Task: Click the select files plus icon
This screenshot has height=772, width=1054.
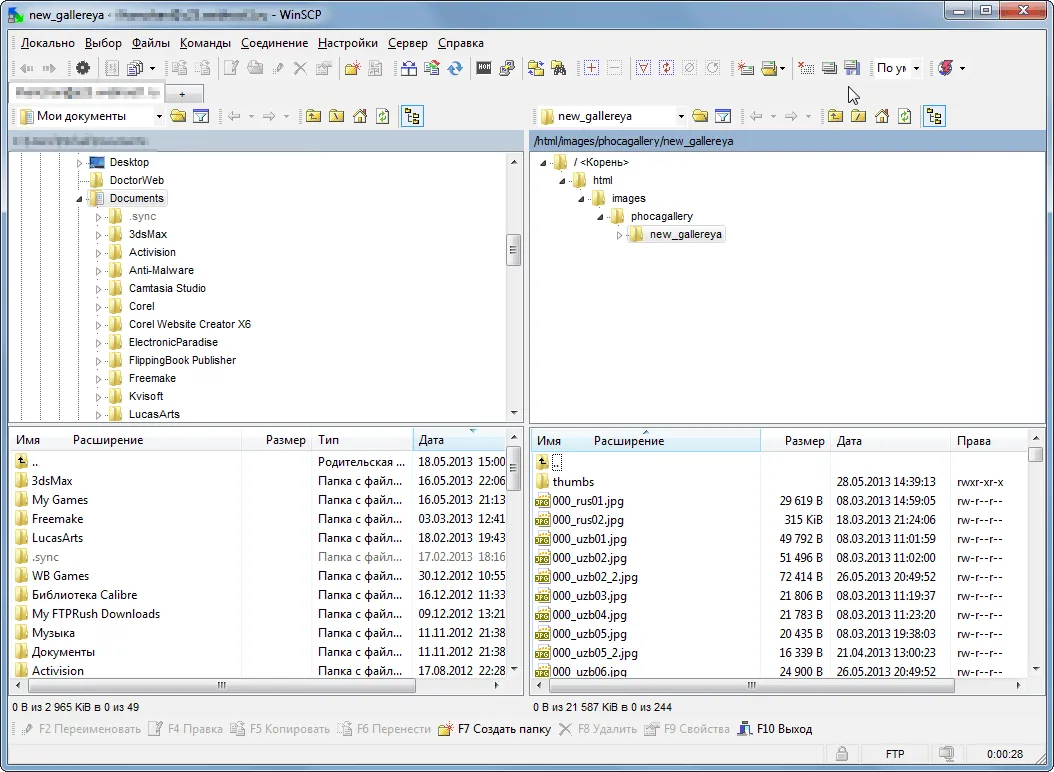Action: tap(592, 68)
